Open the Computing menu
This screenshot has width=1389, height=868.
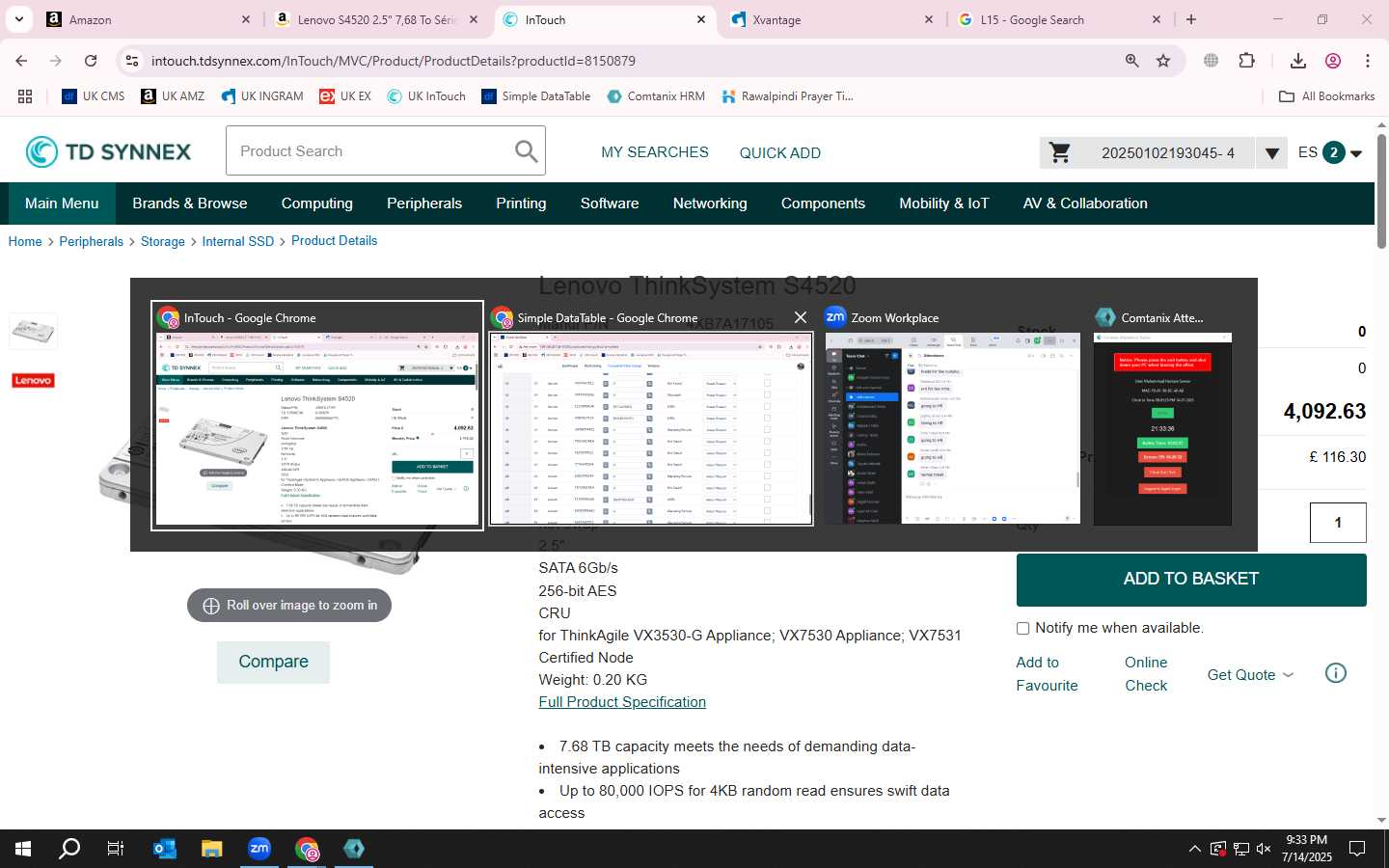[317, 203]
